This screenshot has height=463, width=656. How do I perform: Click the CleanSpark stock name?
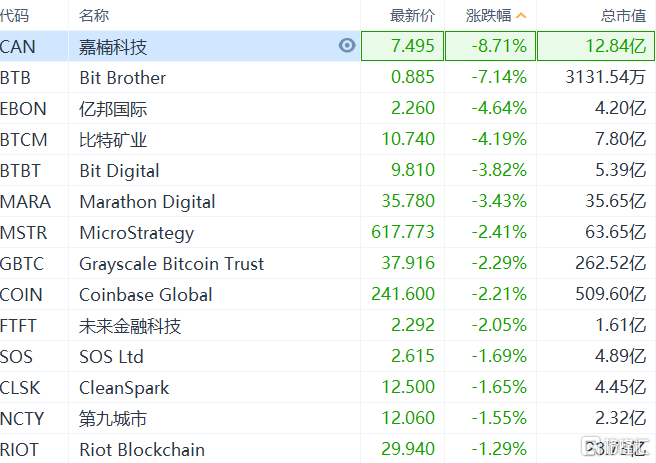pyautogui.click(x=124, y=388)
